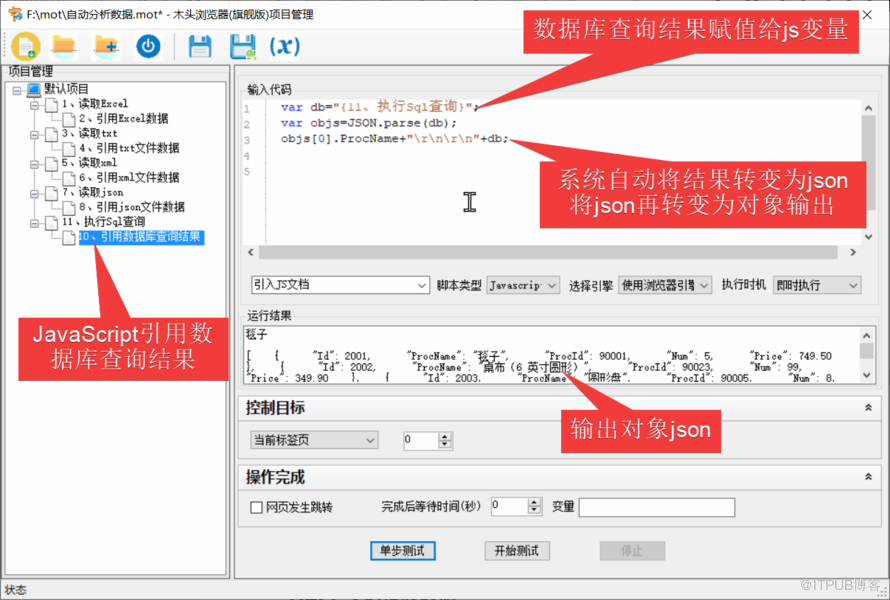Close the project management window
Image resolution: width=890 pixels, height=600 pixels.
tap(867, 15)
